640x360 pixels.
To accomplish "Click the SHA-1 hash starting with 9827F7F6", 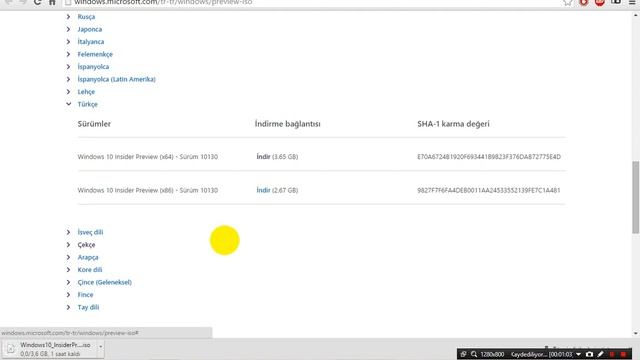I will coord(489,190).
